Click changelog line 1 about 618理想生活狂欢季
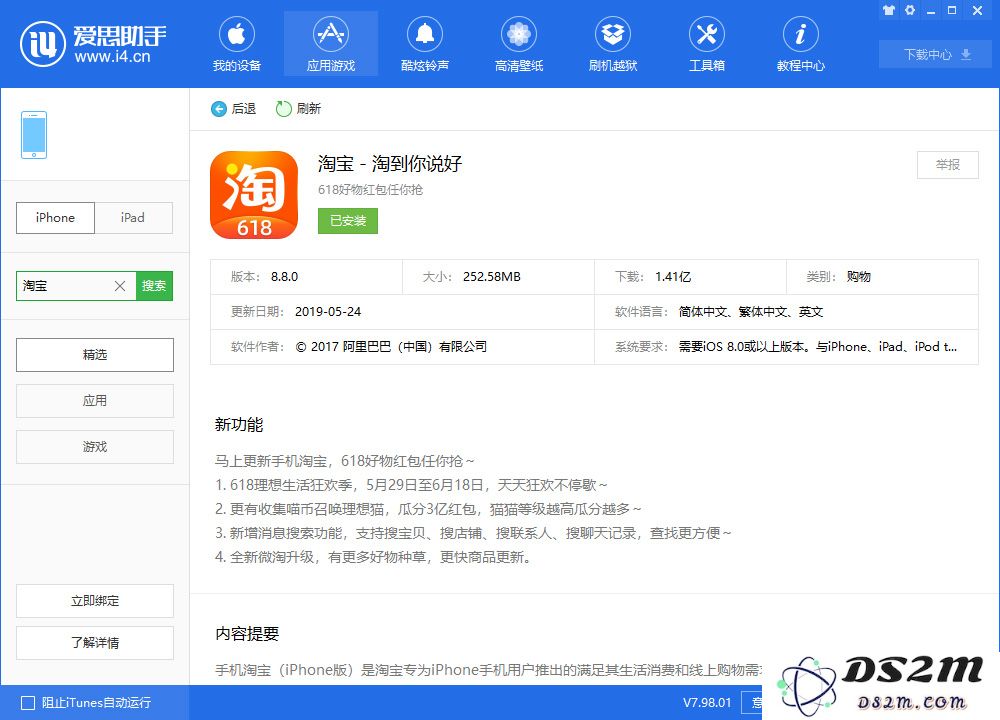The height and width of the screenshot is (720, 1000). pos(411,485)
